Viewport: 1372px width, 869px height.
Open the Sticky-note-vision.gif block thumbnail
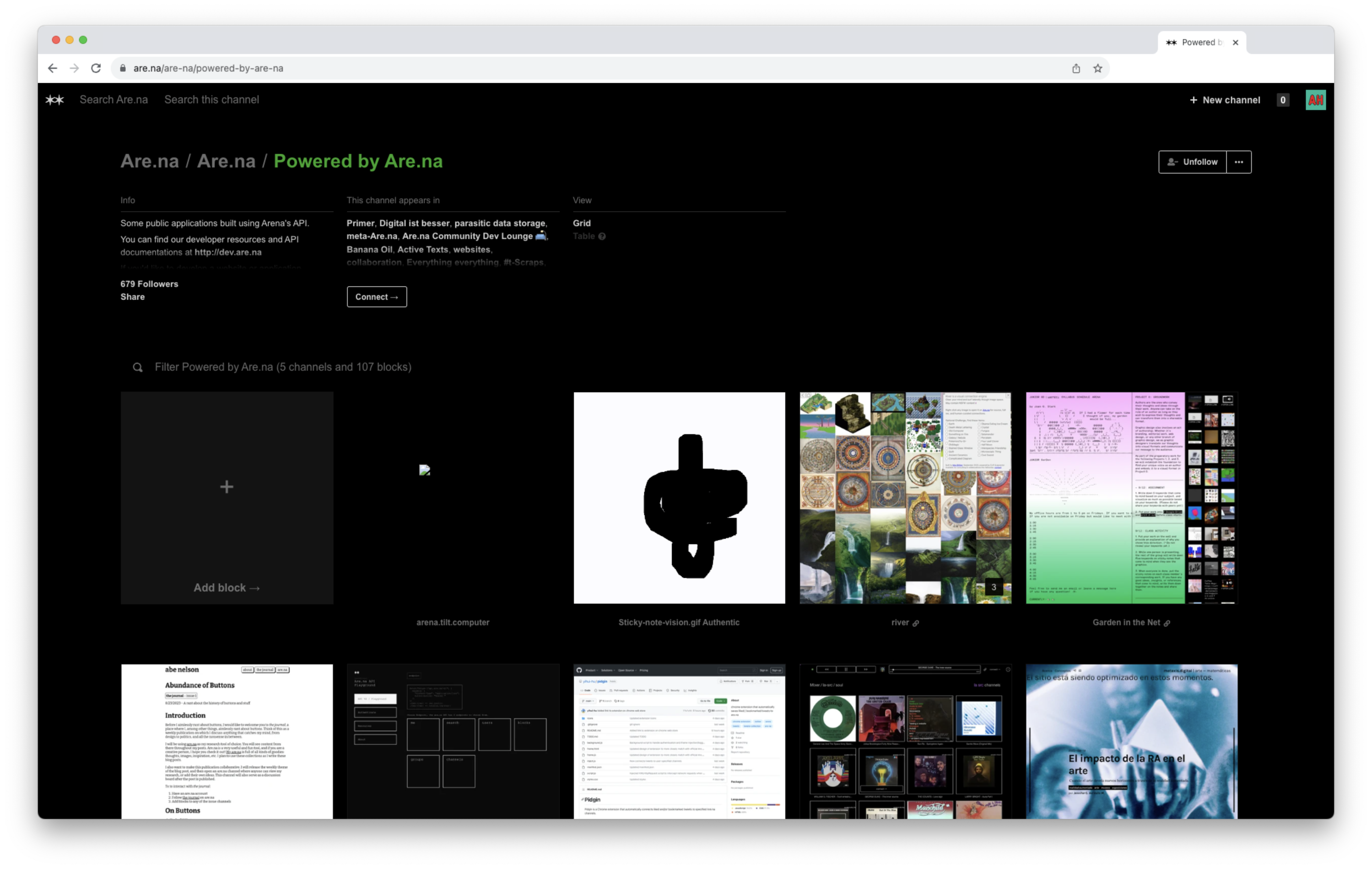[679, 498]
